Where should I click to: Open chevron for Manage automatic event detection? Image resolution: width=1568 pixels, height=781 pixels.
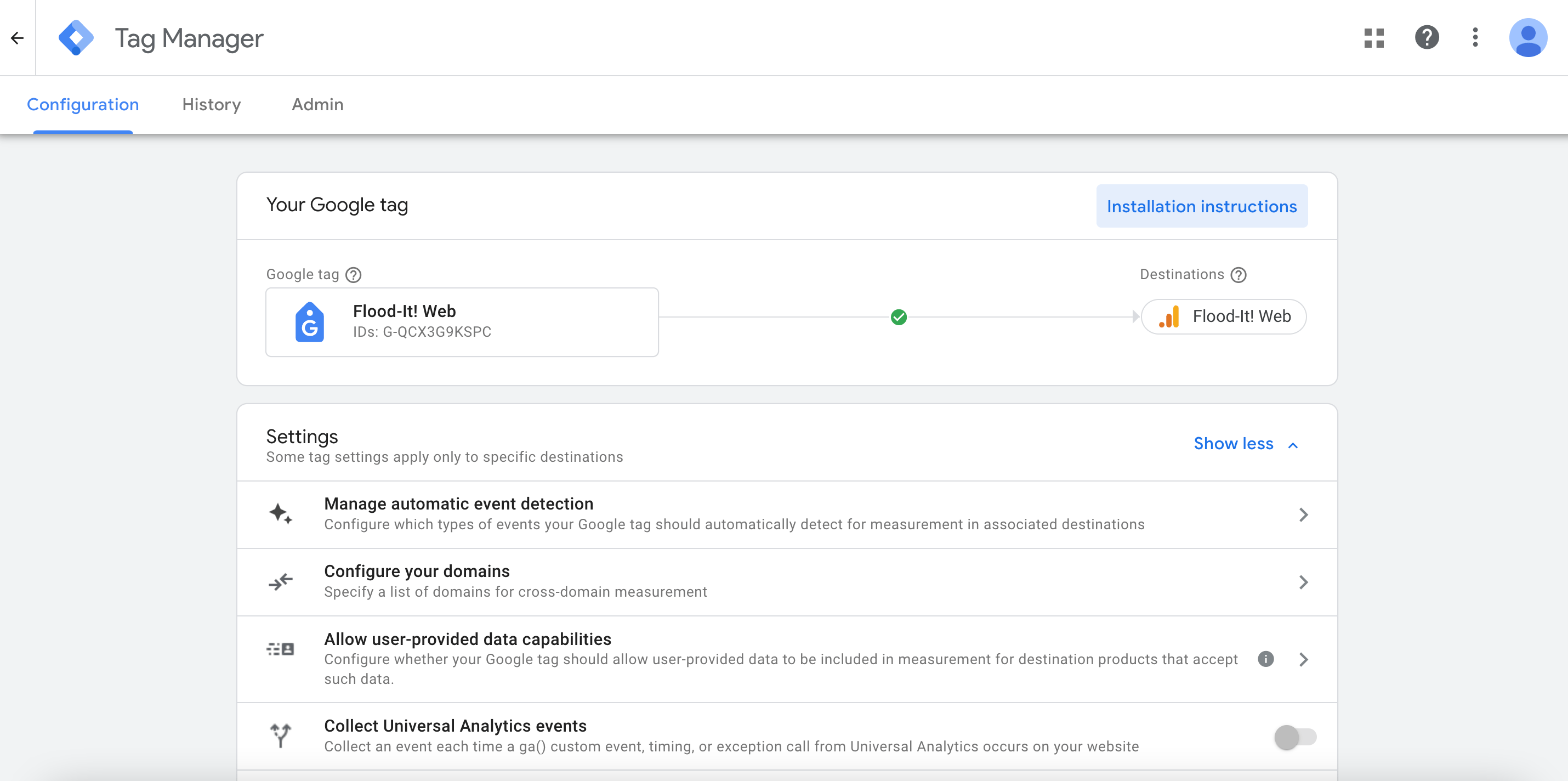[x=1303, y=515]
